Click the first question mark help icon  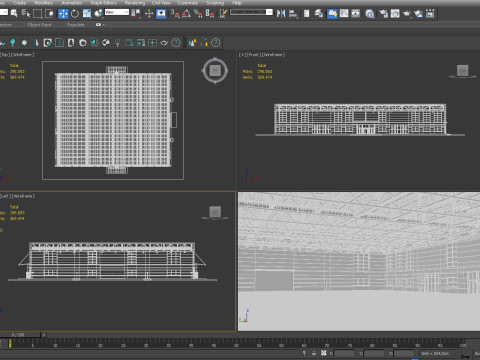[176, 43]
